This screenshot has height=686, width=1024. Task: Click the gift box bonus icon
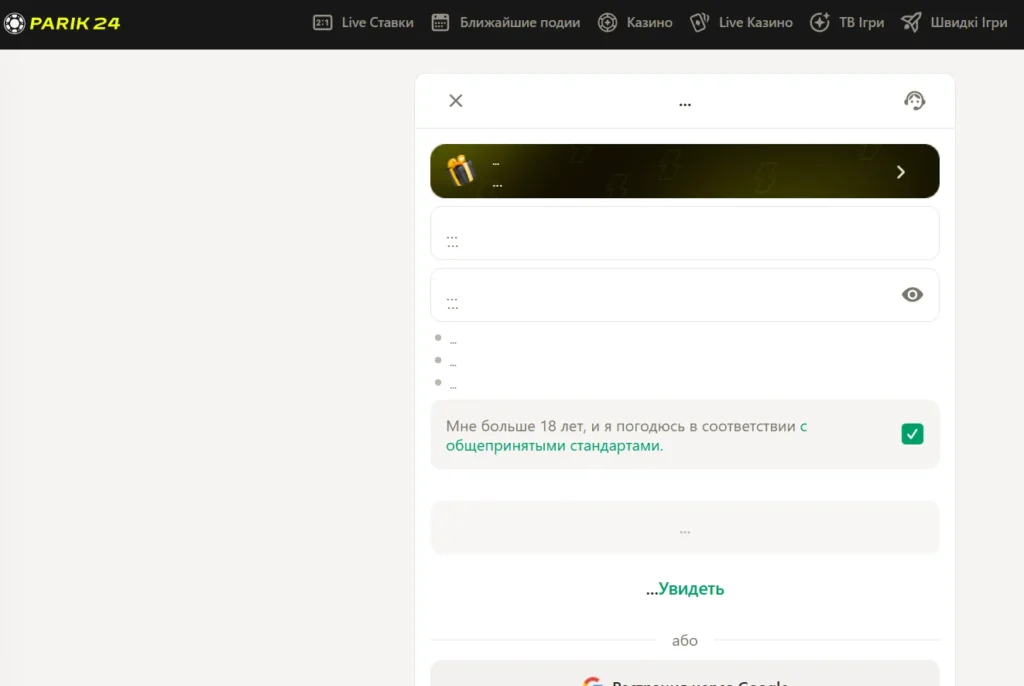pyautogui.click(x=461, y=171)
